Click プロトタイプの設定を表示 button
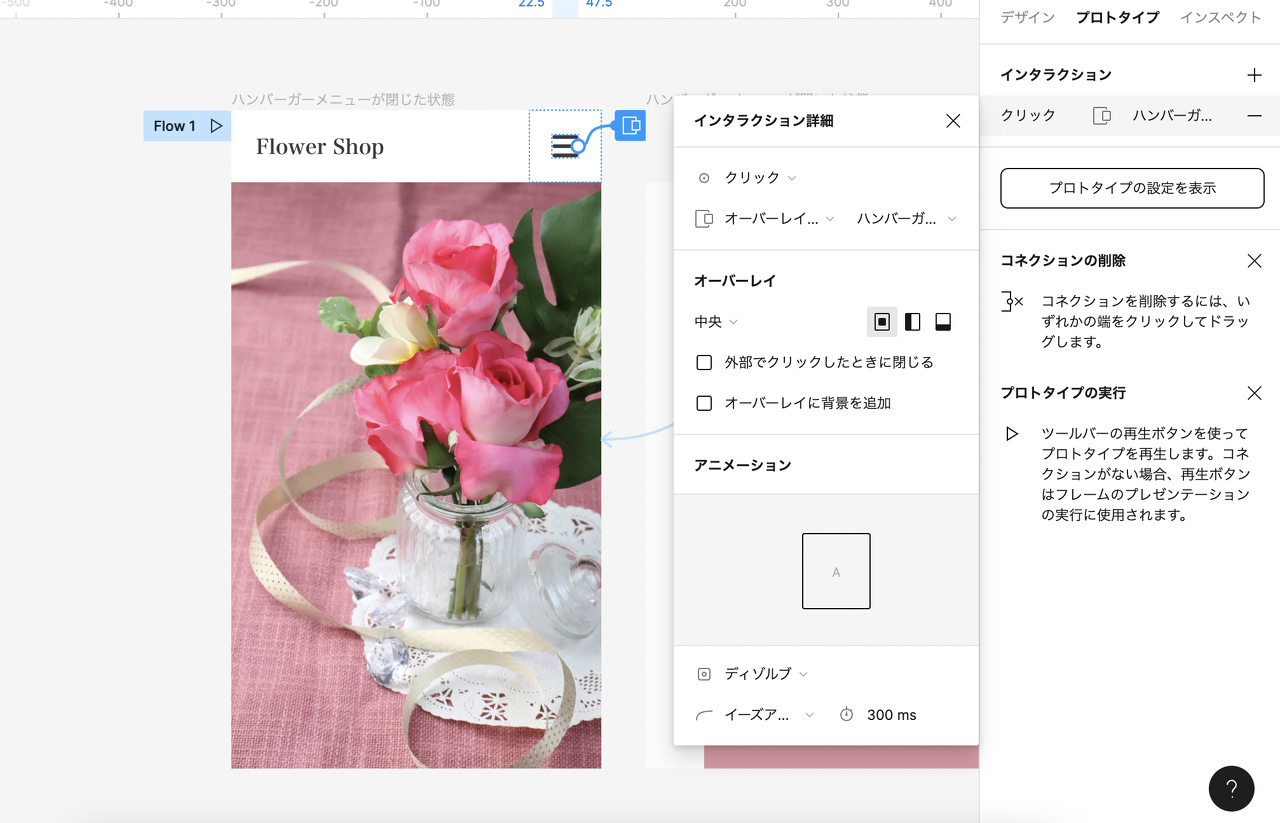Viewport: 1280px width, 823px height. pyautogui.click(x=1124, y=188)
